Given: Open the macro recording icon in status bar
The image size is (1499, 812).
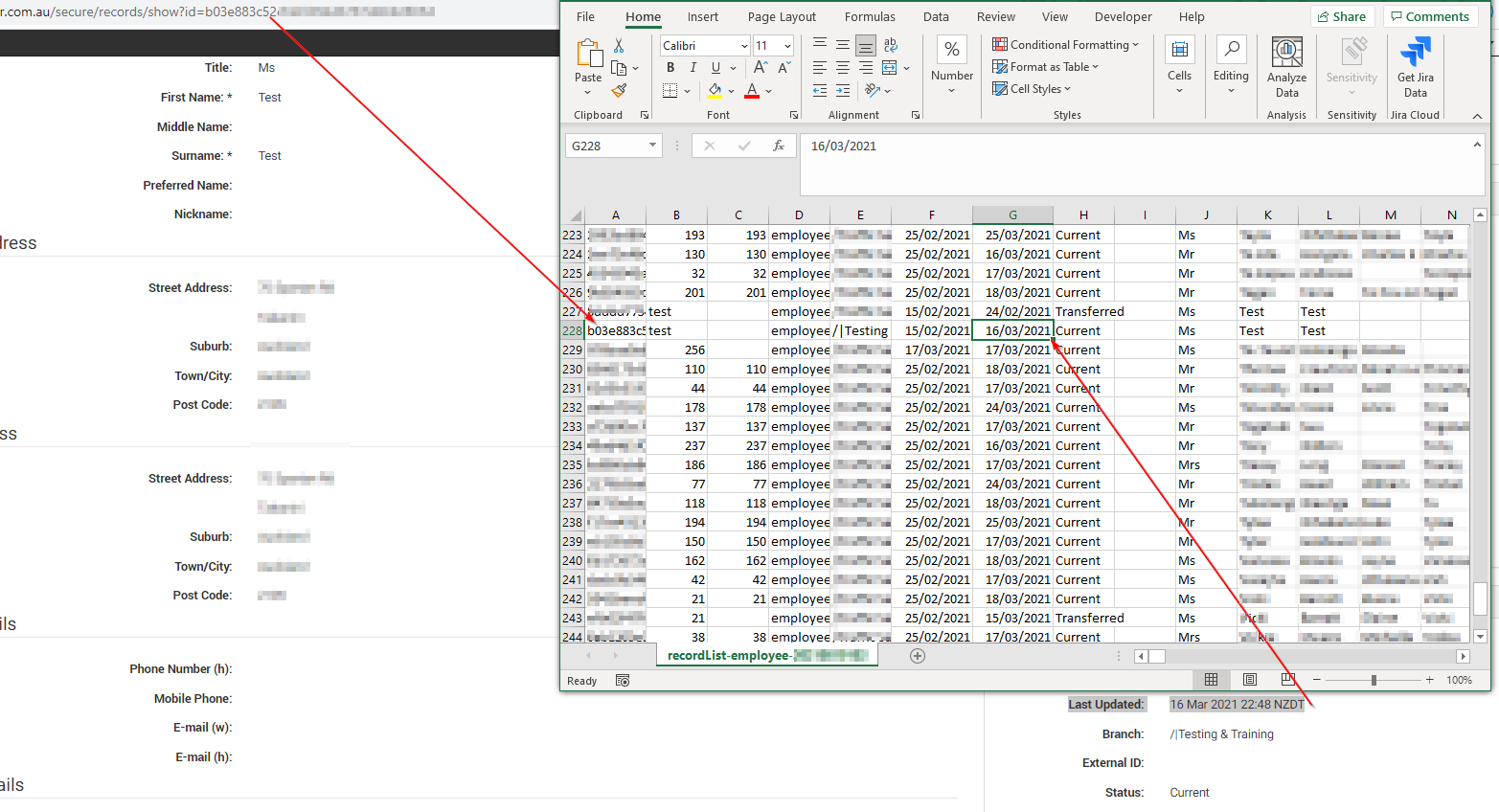Looking at the screenshot, I should pos(623,680).
